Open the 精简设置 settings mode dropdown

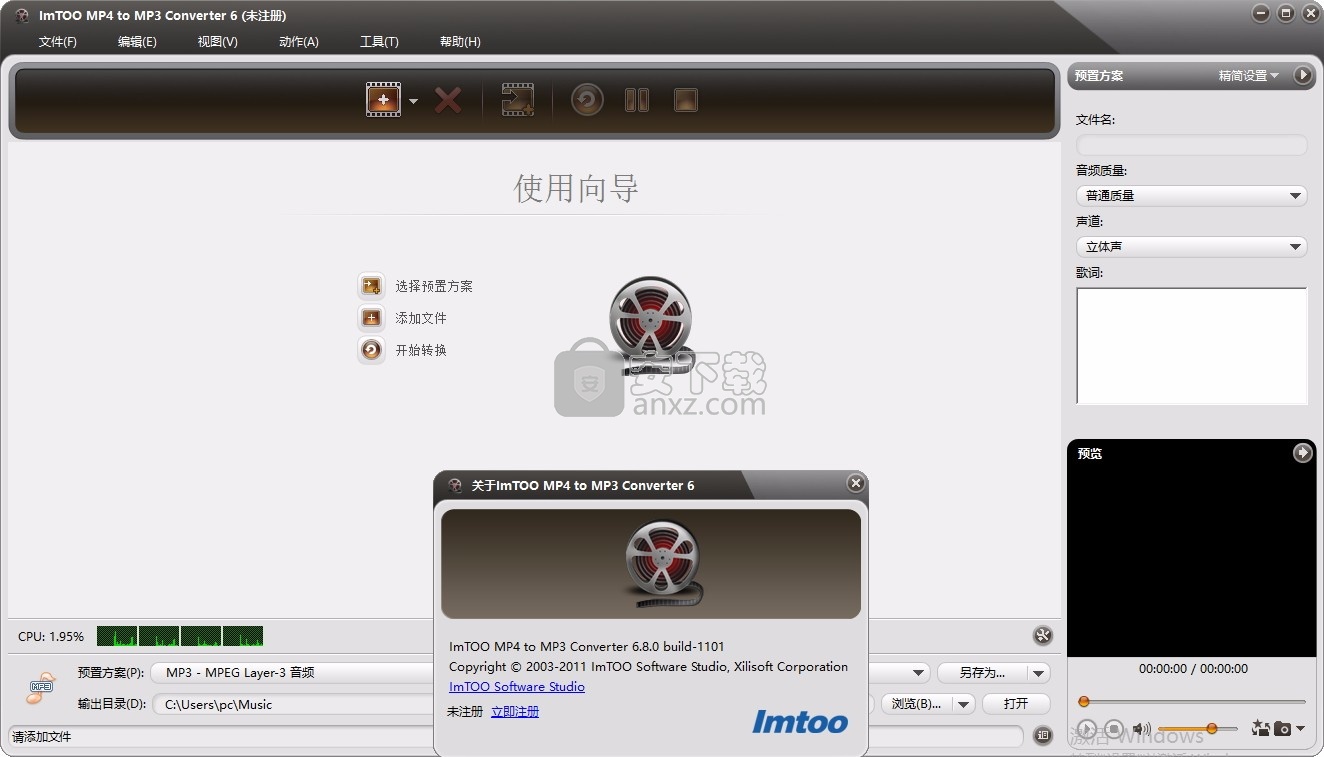coord(1248,76)
